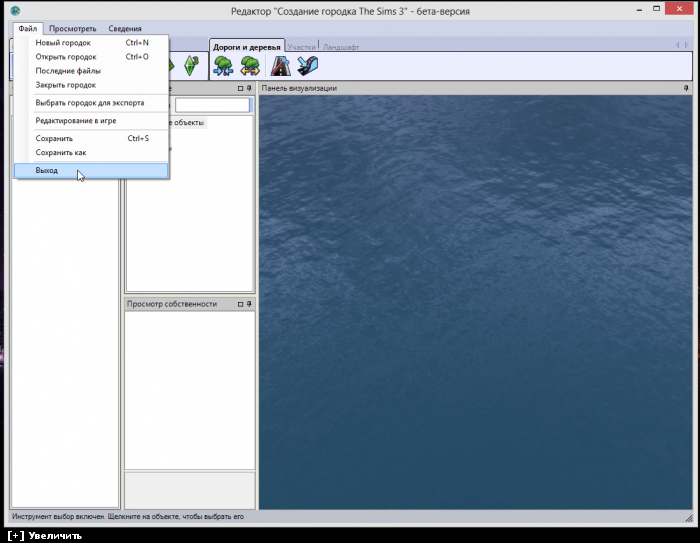700x543 pixels.
Task: Click the search input field above object list
Action: pyautogui.click(x=212, y=105)
